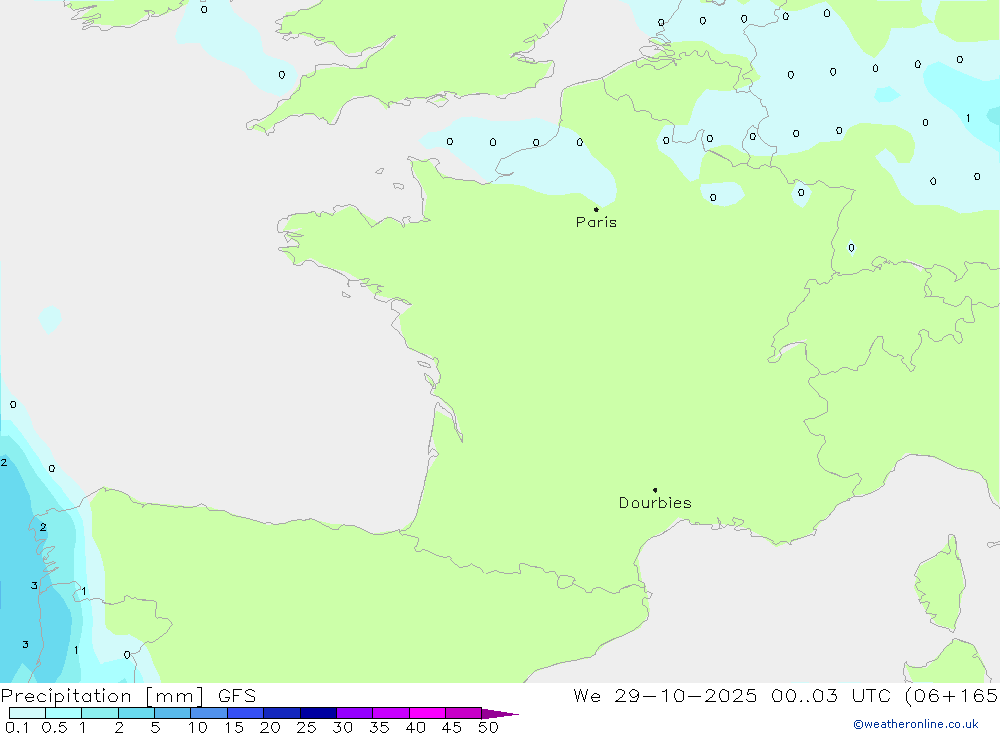Click the Precipitation [mm] GFS title
The image size is (1000, 733).
[x=128, y=696]
